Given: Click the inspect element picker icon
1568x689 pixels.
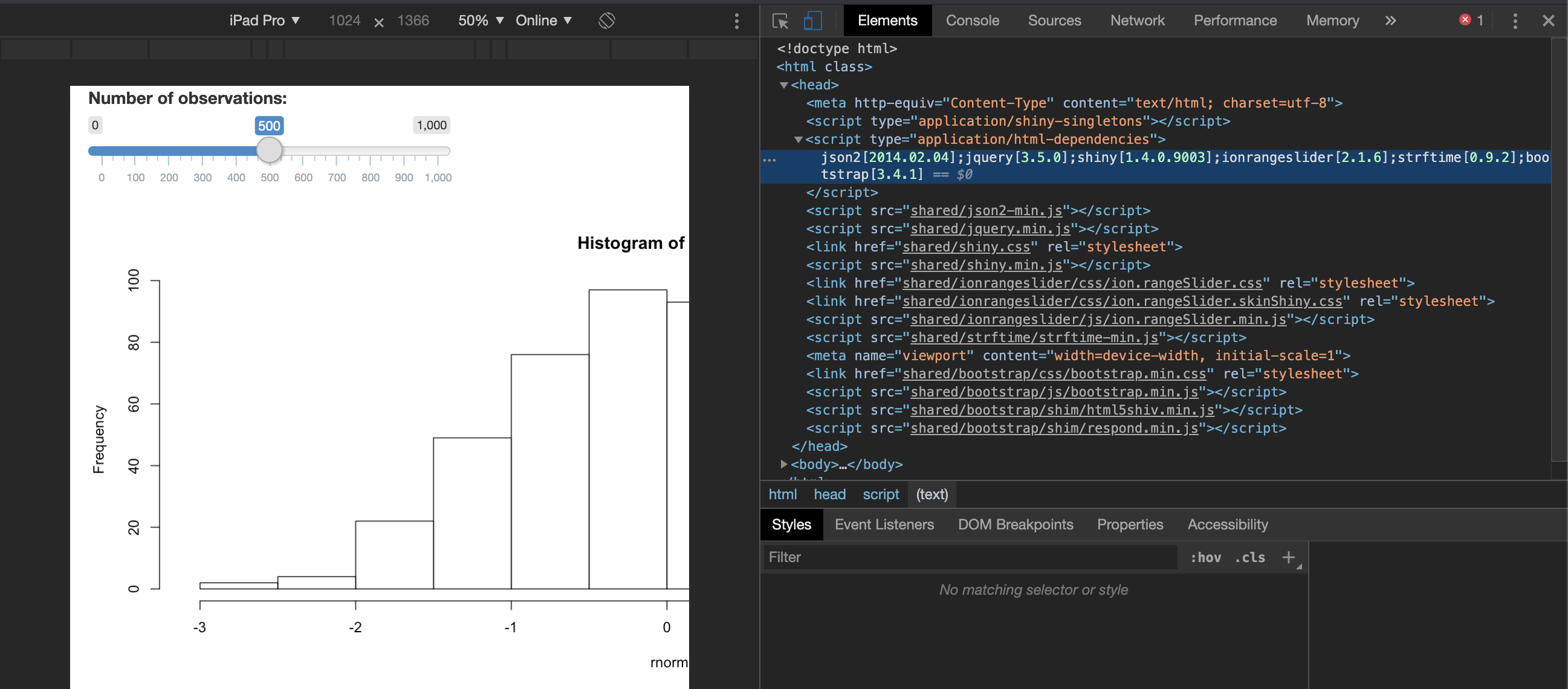Looking at the screenshot, I should [780, 21].
